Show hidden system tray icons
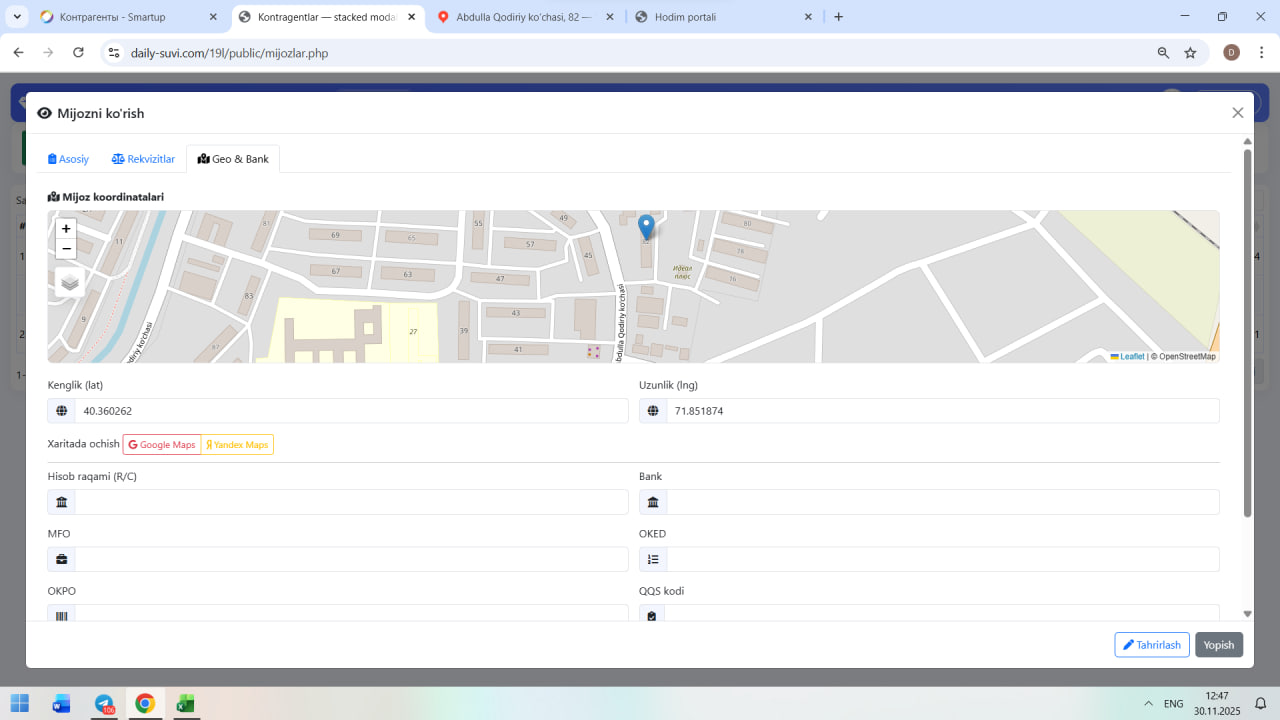The height and width of the screenshot is (720, 1280). pos(1148,703)
